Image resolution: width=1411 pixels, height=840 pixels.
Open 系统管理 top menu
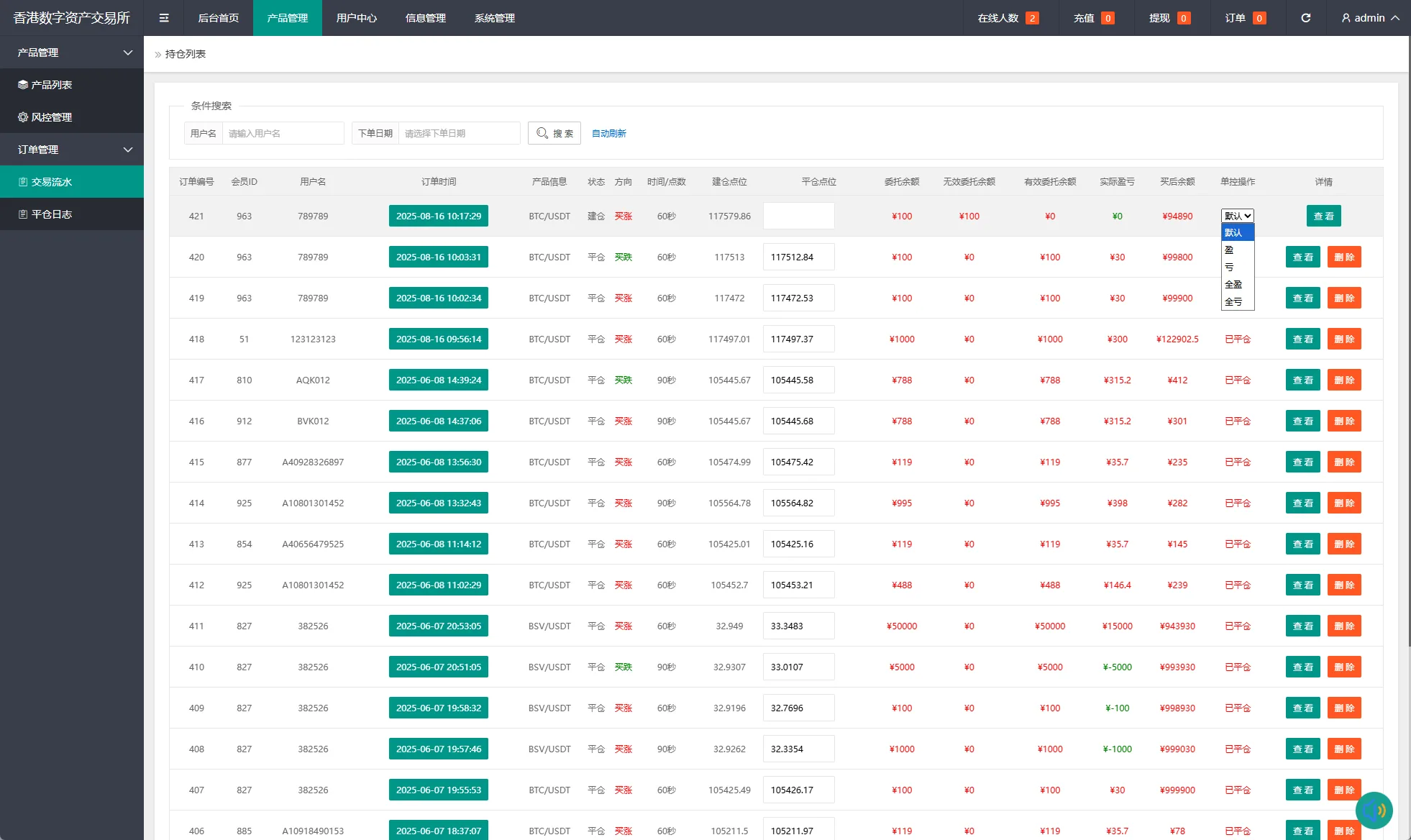(x=494, y=18)
